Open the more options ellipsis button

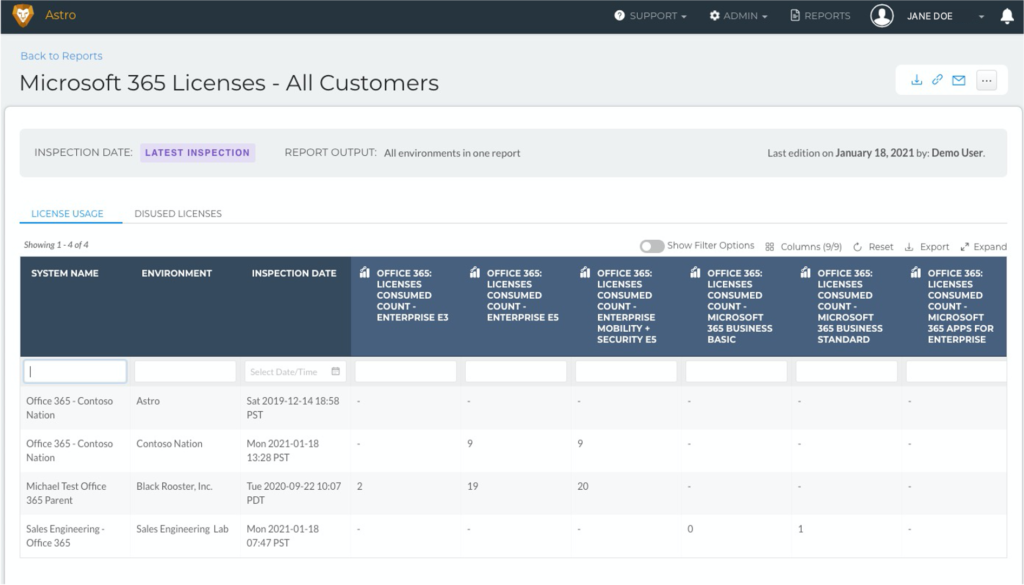pos(986,80)
